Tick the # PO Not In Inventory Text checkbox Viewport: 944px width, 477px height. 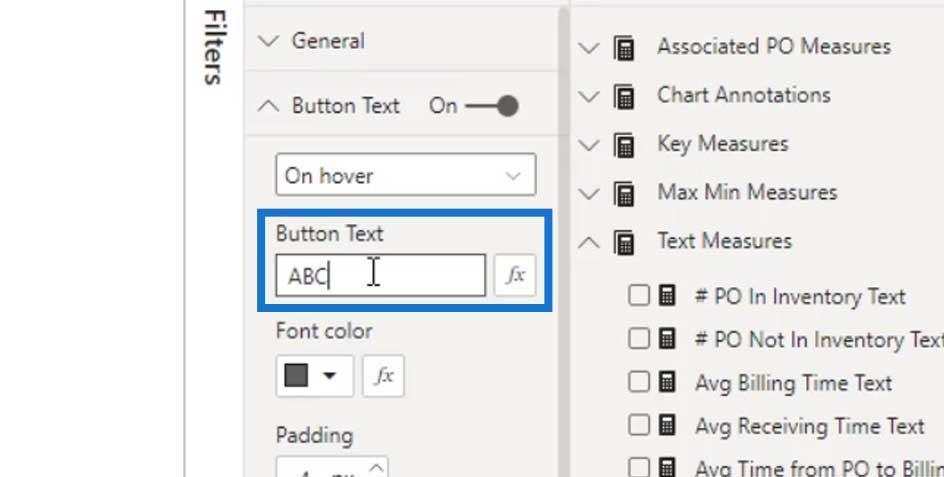[639, 338]
